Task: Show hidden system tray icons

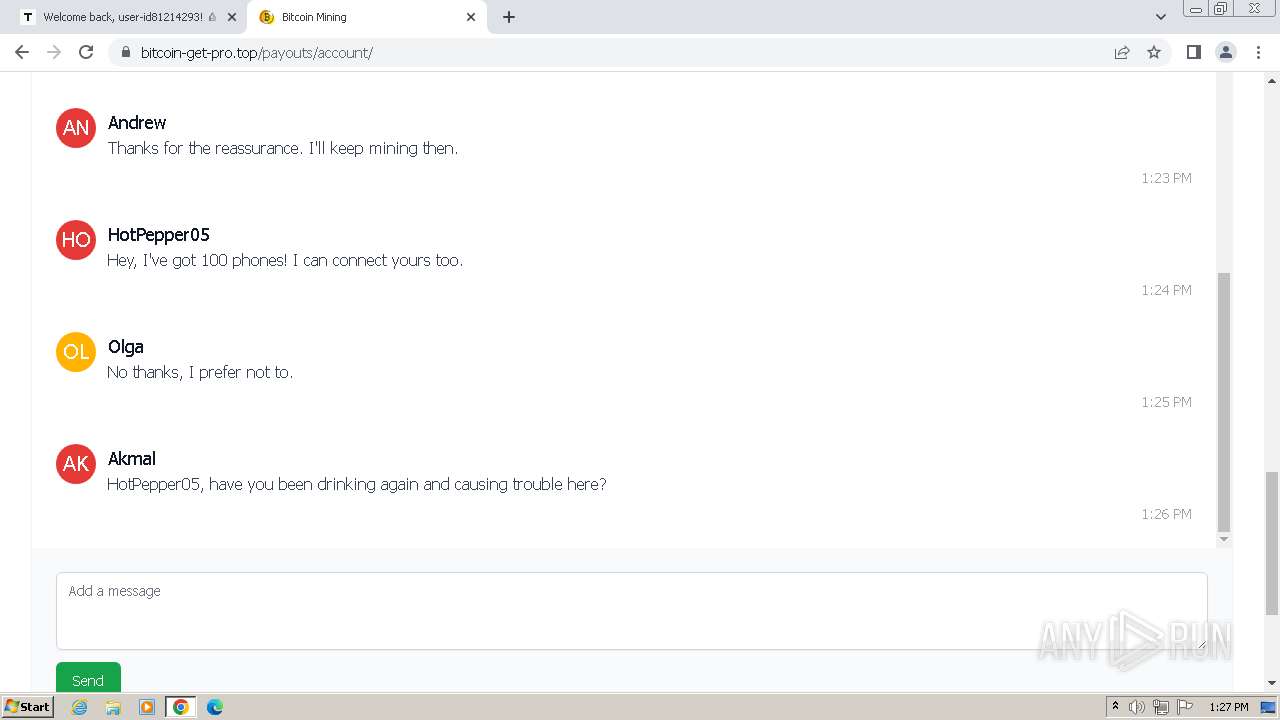Action: coord(1115,707)
